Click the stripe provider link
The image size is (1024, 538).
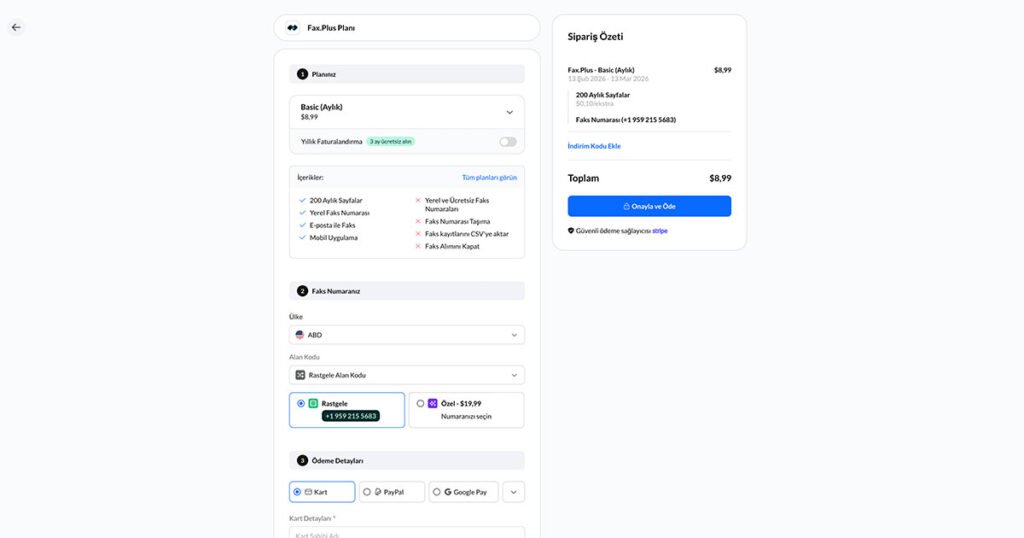click(x=660, y=230)
